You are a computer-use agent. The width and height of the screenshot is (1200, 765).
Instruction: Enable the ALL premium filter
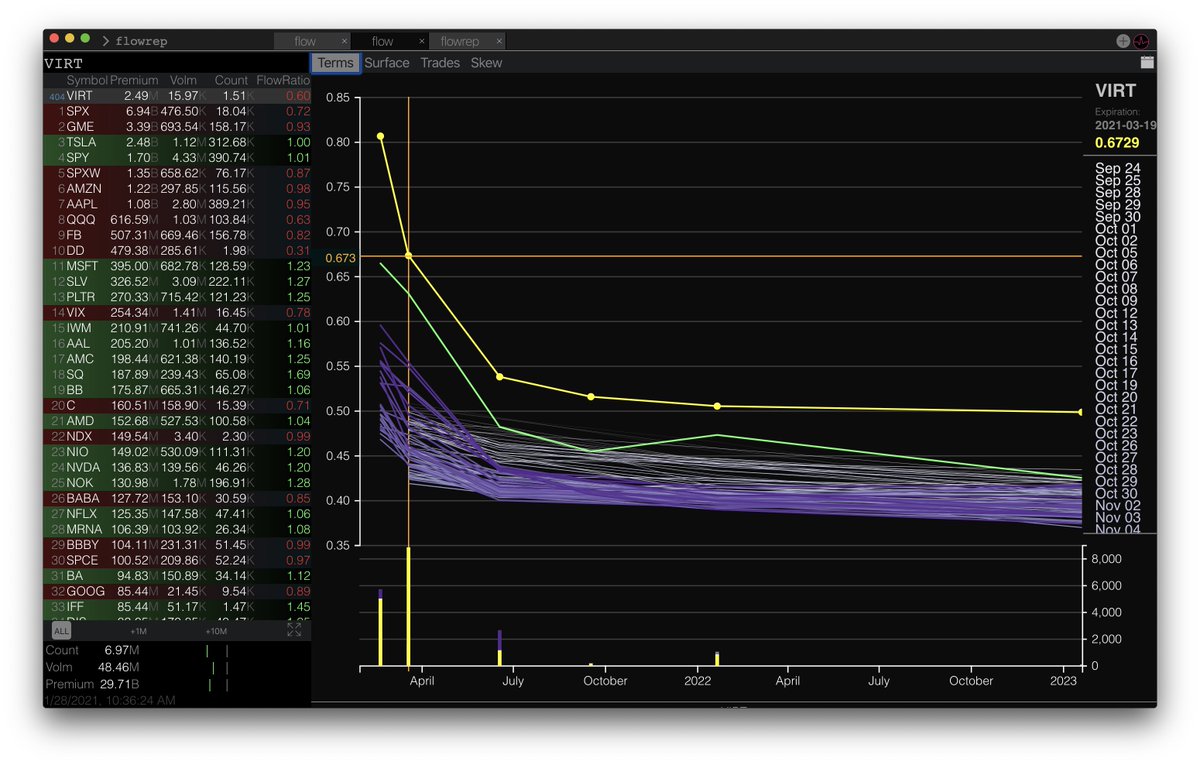[x=61, y=631]
